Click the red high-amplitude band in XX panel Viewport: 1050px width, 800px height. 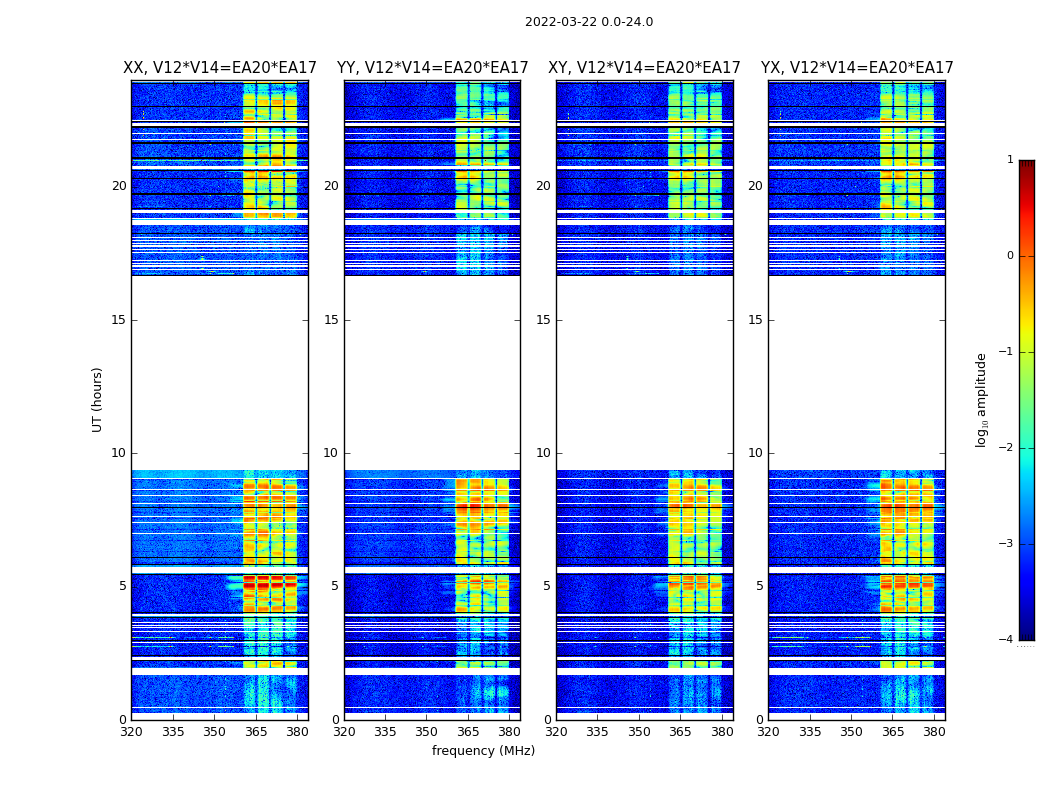click(270, 584)
